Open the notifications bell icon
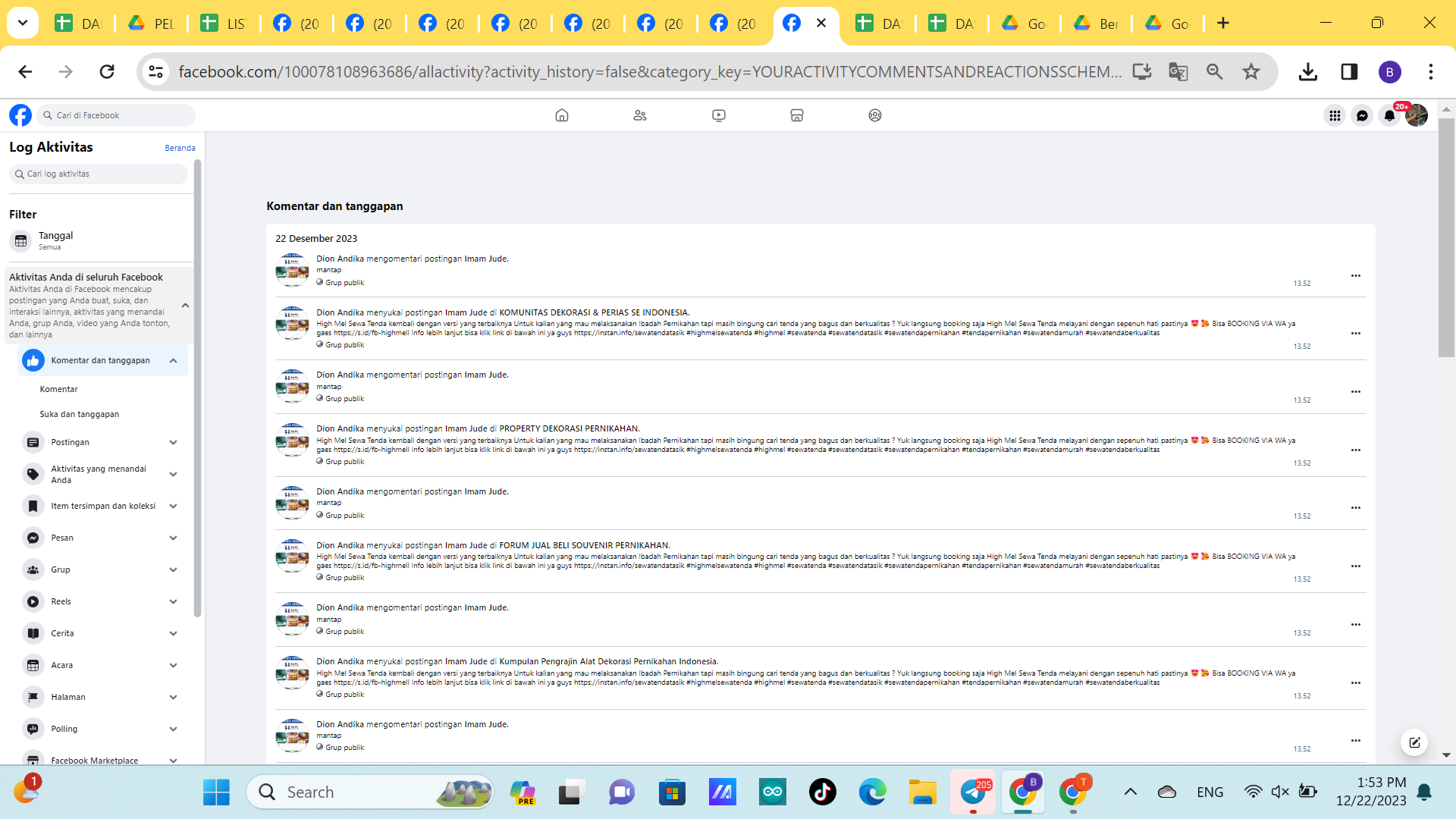 point(1389,115)
